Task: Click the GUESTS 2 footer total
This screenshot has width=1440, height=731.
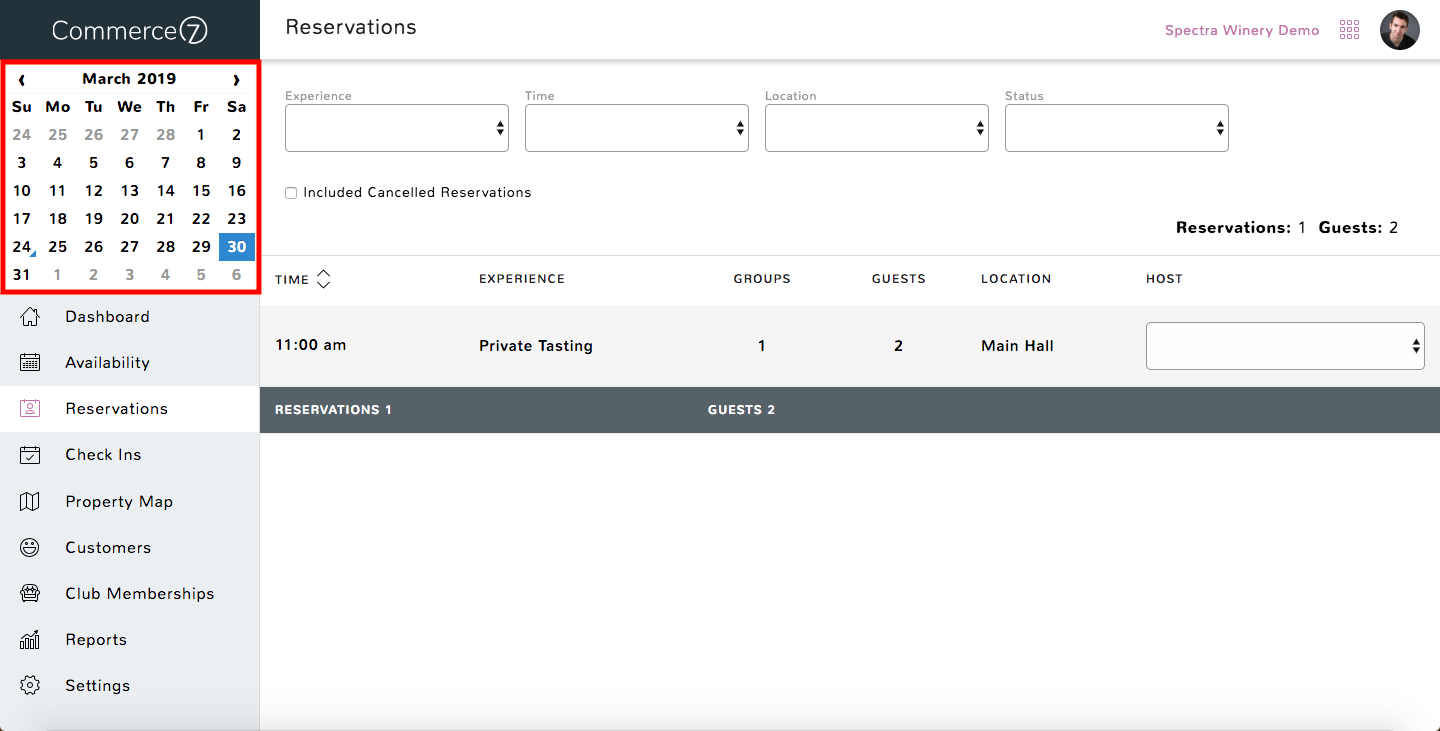Action: tap(741, 410)
